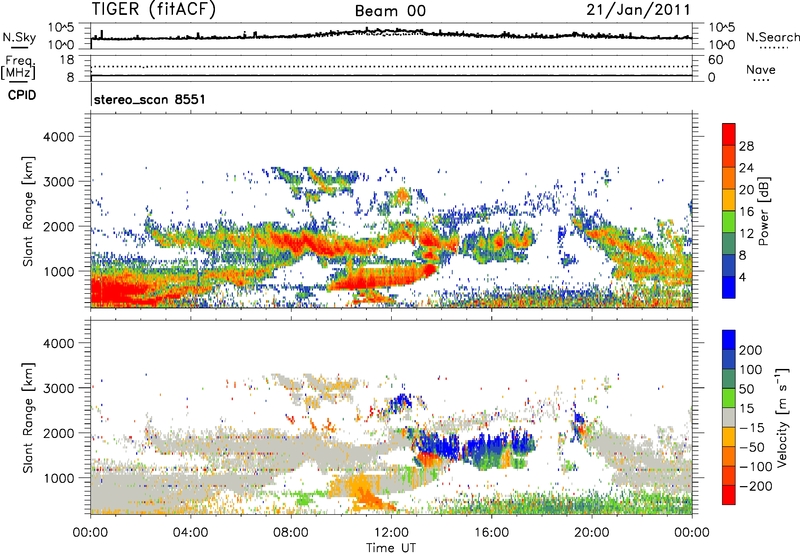Select the "N.Sky" legend label
Screen dimensions: 800x554
click(x=19, y=37)
